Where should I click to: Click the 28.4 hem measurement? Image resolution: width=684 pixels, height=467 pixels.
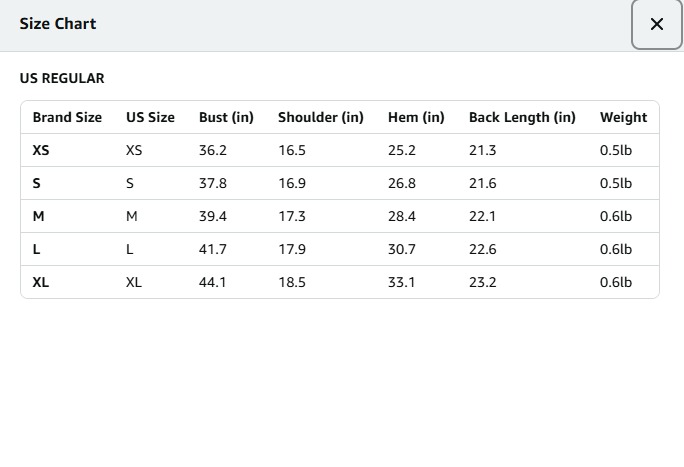402,216
